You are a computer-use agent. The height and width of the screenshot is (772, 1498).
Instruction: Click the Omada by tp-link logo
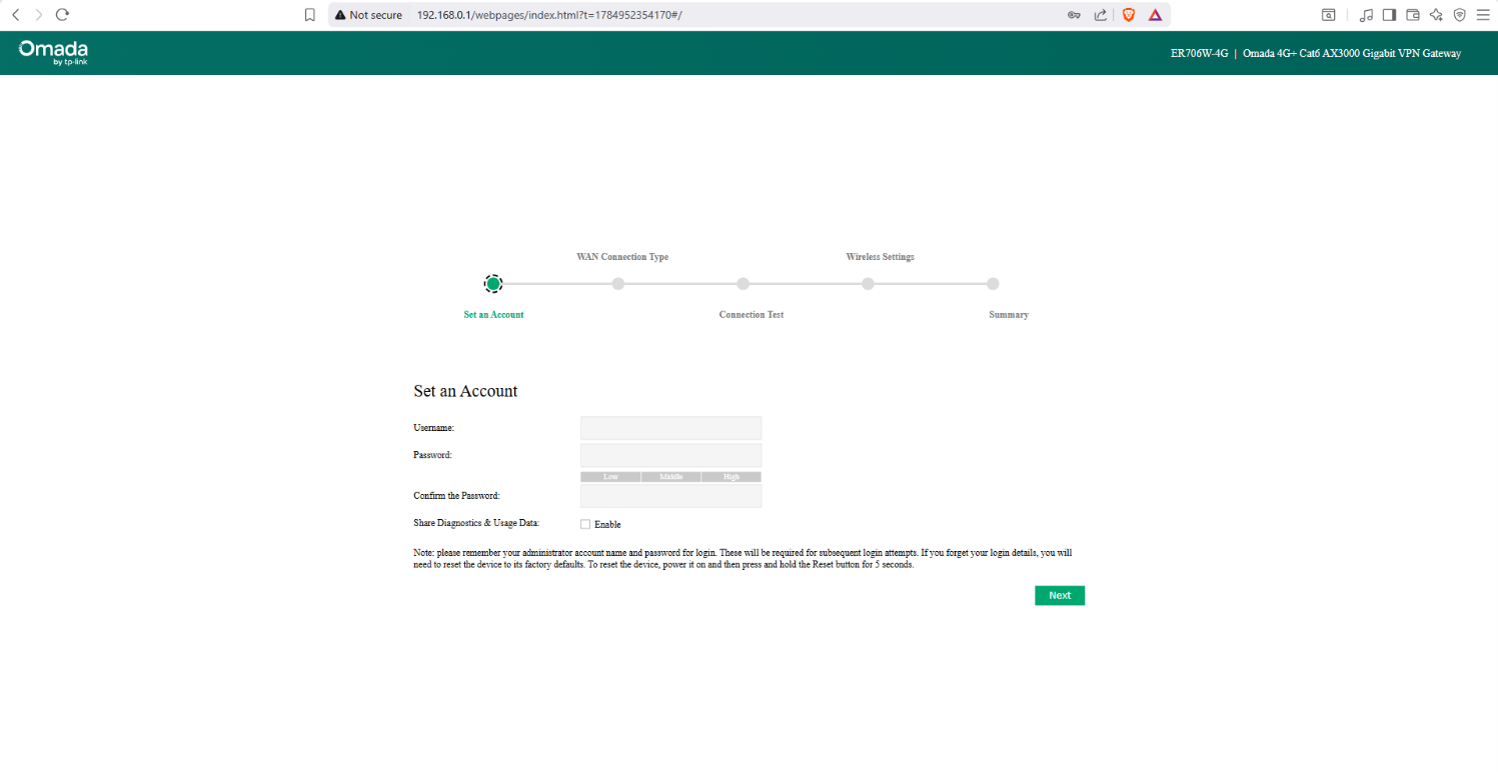click(x=53, y=53)
